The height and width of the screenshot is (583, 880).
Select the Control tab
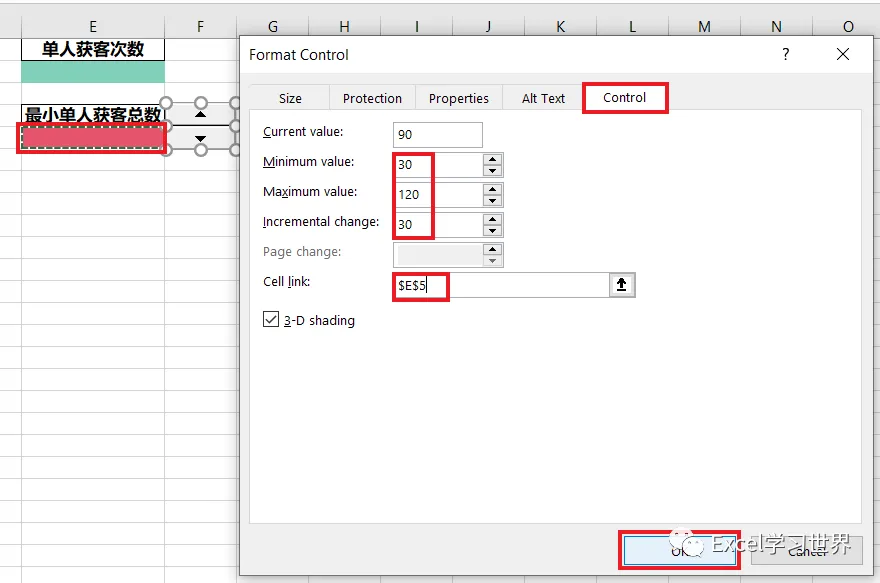[x=625, y=98]
